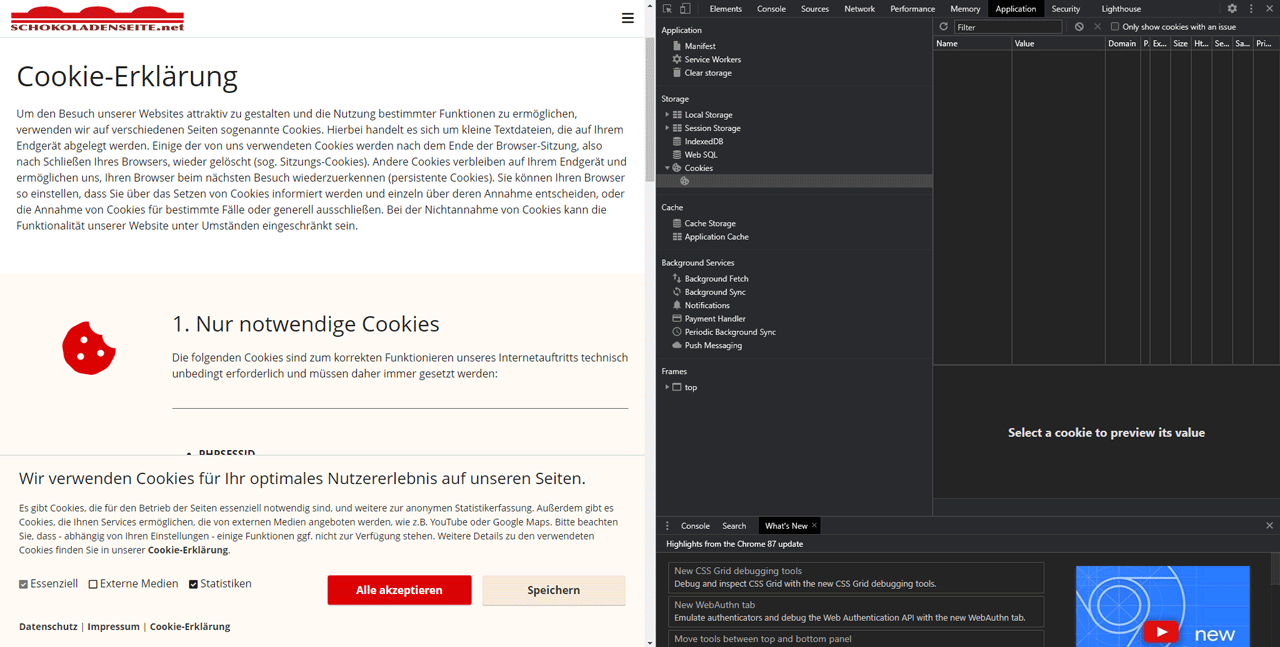Screen dimensions: 1280x647
Task: Open the Notifications background service
Action: pyautogui.click(x=707, y=305)
